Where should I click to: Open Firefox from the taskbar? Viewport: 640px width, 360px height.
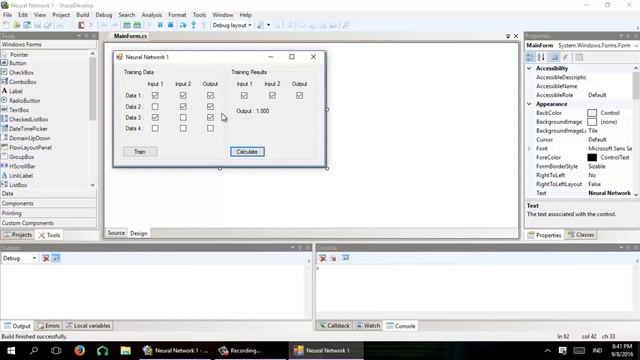tap(80, 351)
